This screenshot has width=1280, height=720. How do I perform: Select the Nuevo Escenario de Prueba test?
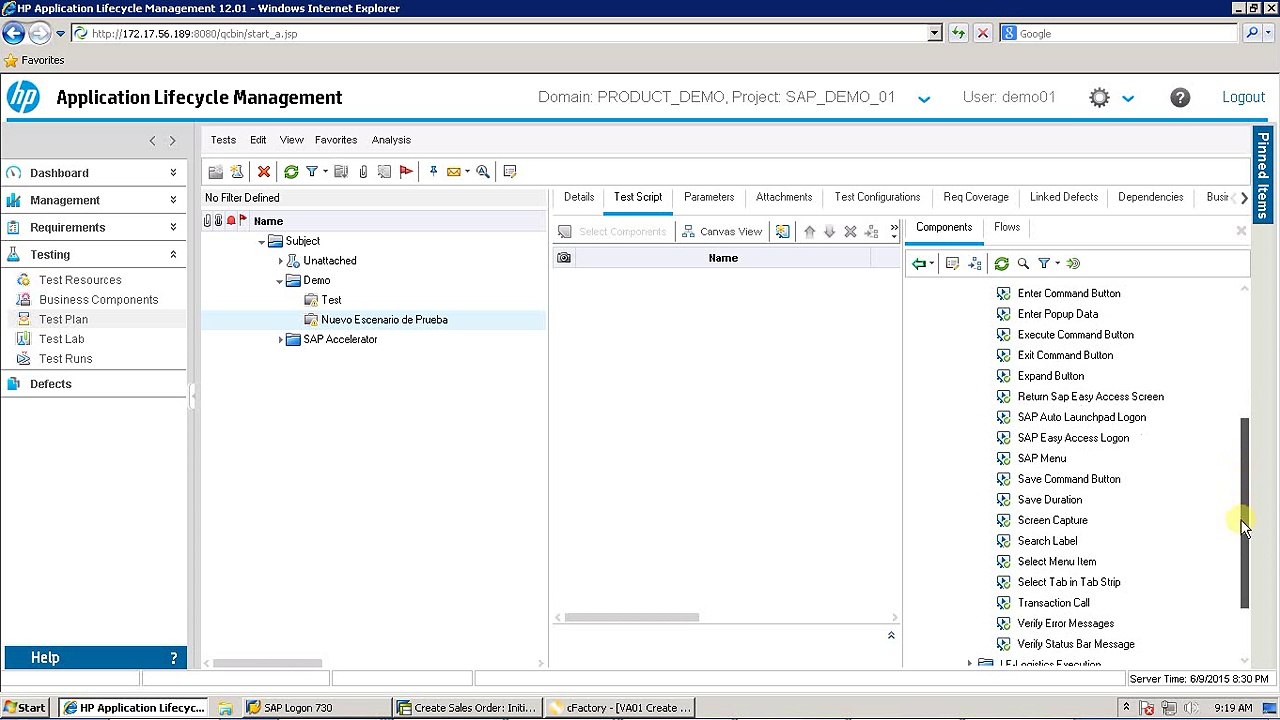click(384, 320)
